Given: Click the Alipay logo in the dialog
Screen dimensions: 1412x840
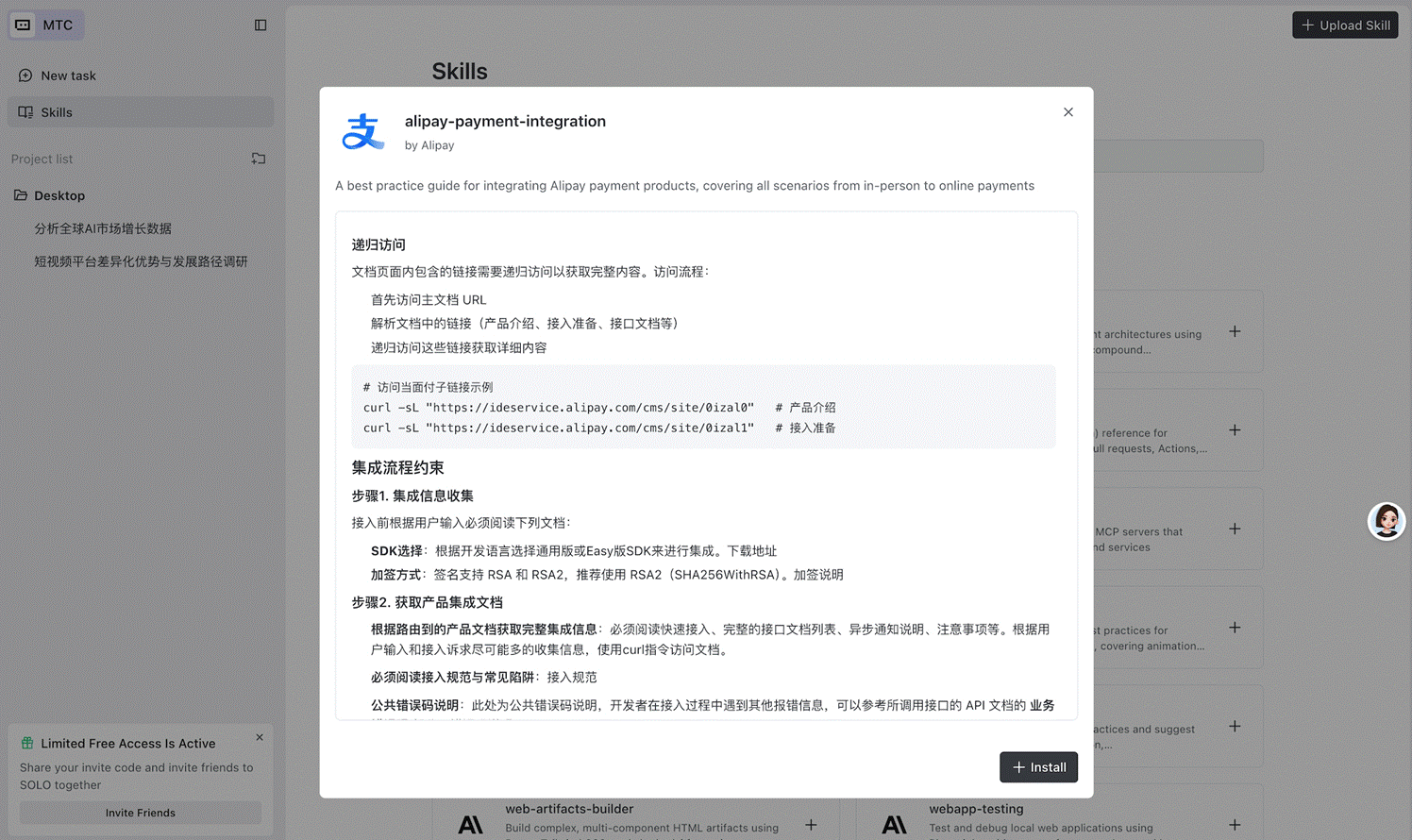Looking at the screenshot, I should tap(362, 132).
